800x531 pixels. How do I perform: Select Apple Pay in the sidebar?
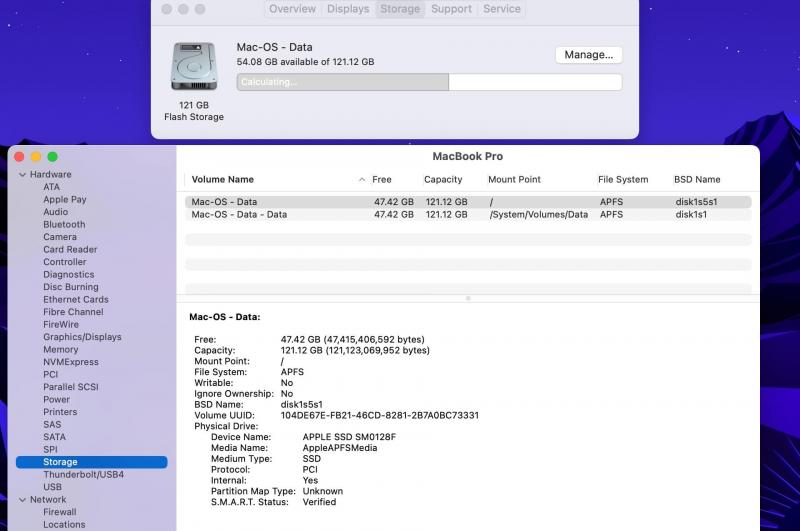(64, 199)
